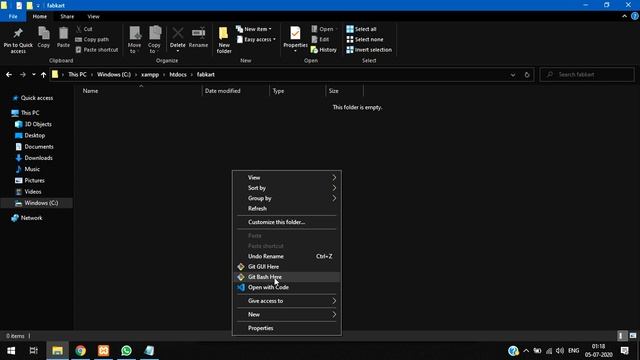
Task: Open Chrome from the taskbar
Action: [x=80, y=351]
